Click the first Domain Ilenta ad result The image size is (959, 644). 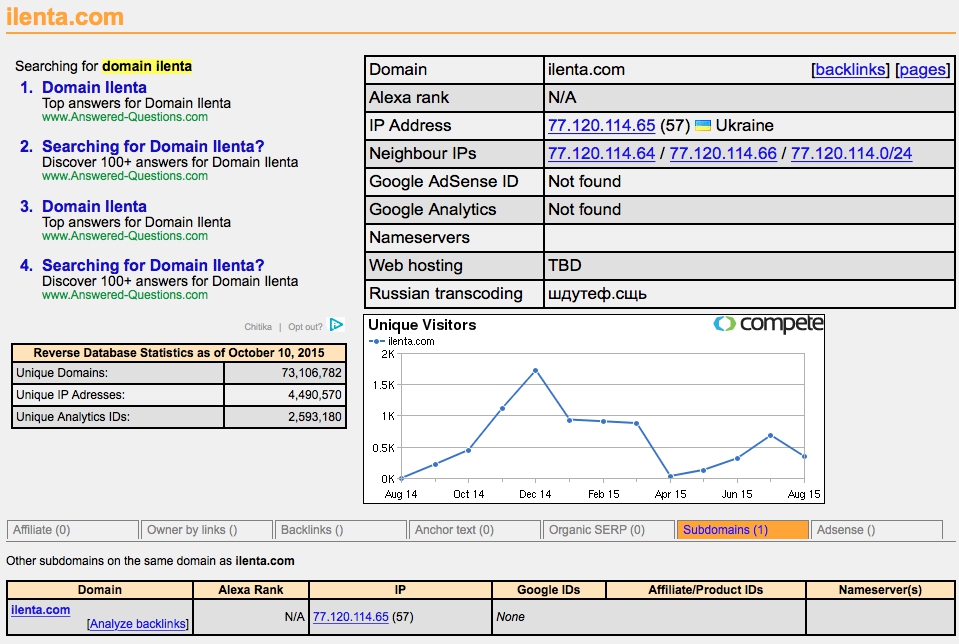click(x=94, y=88)
